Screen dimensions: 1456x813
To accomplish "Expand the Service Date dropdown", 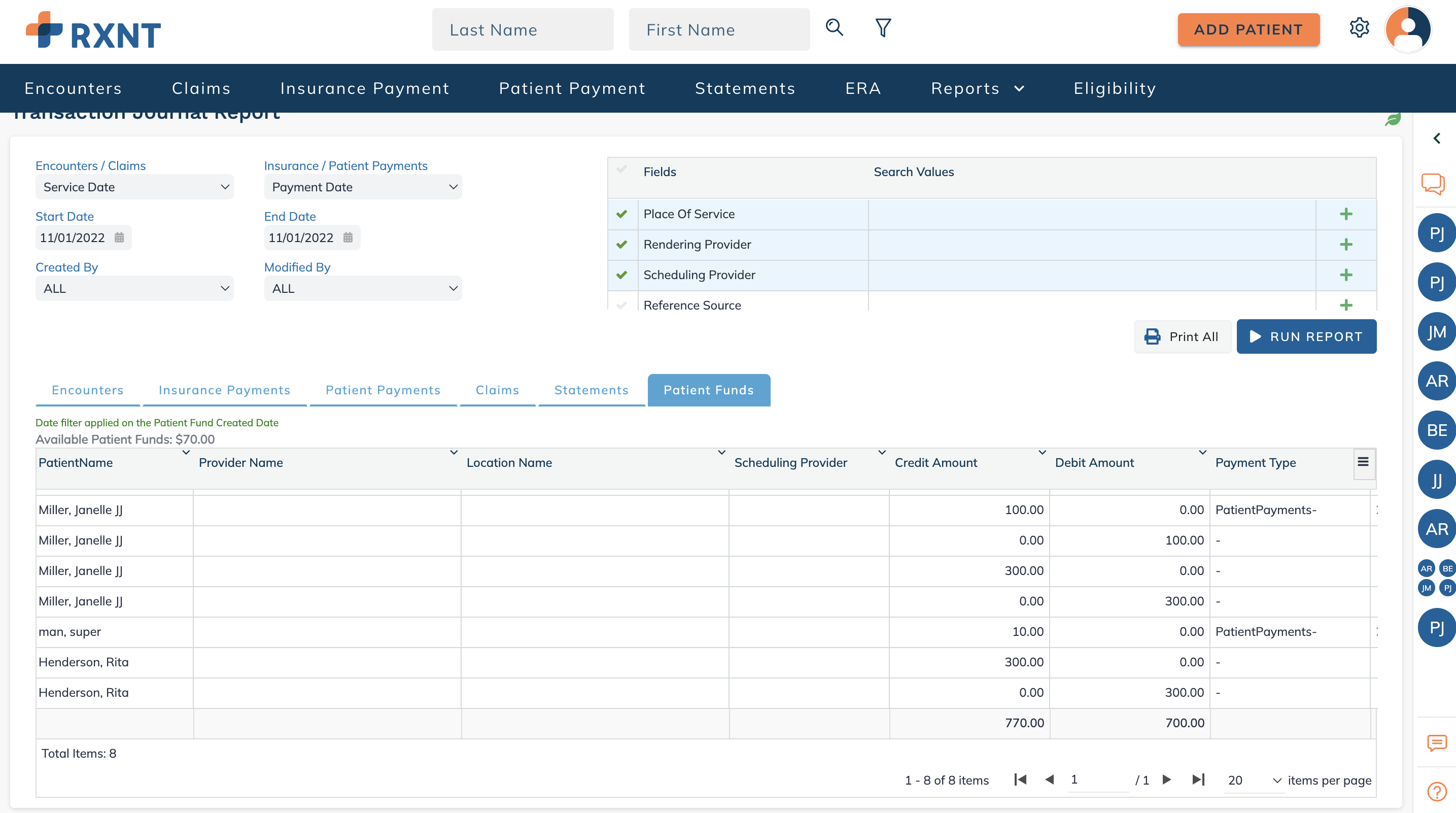I will pos(134,187).
